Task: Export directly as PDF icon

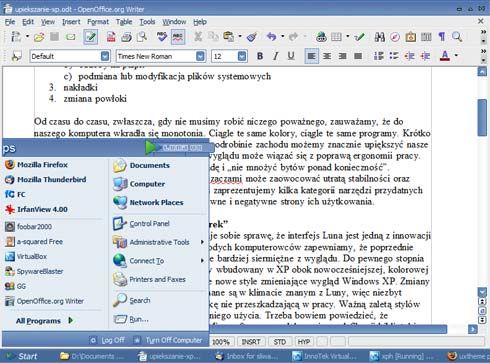Action: pos(111,37)
